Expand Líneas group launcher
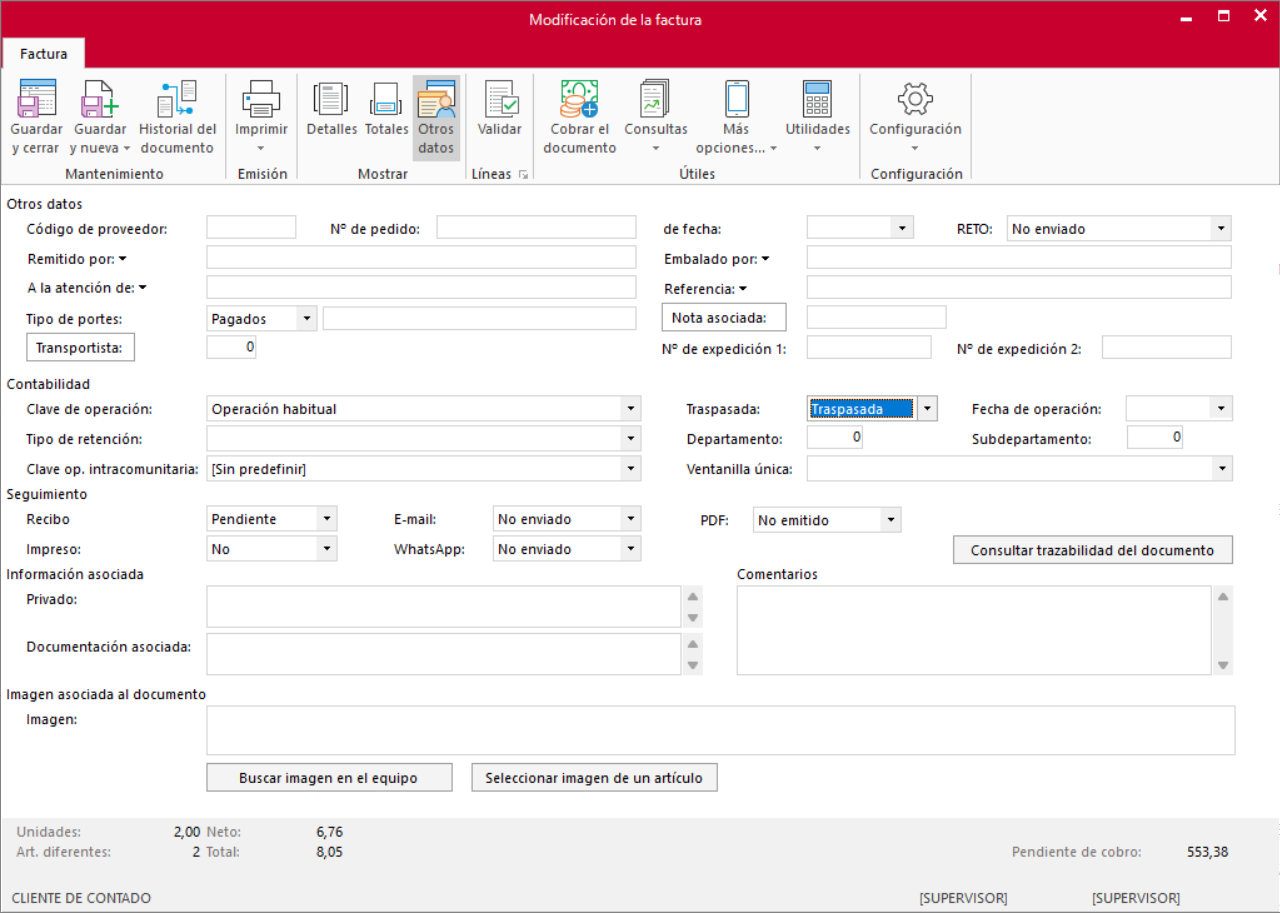This screenshot has width=1280, height=913. pyautogui.click(x=523, y=174)
